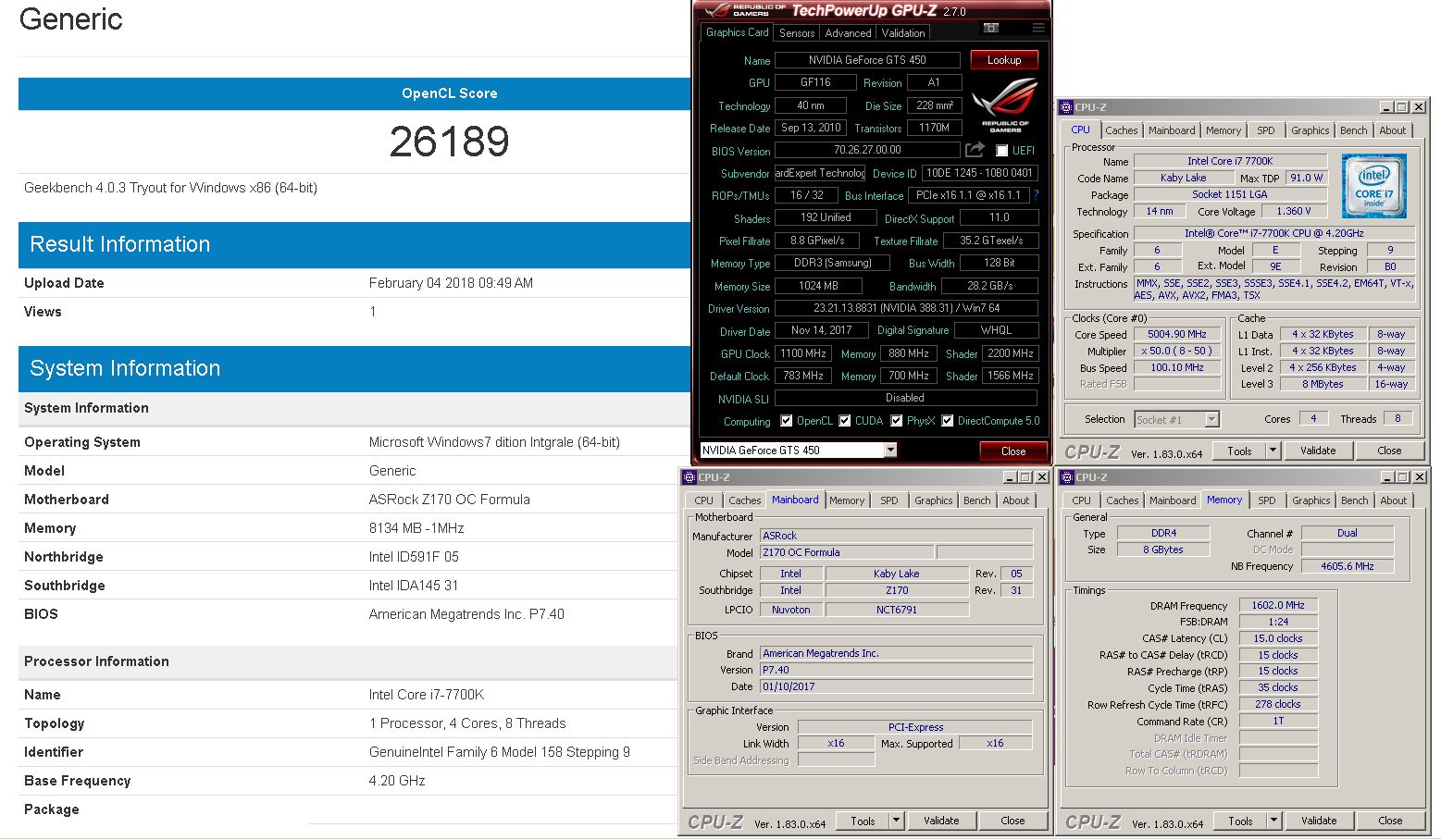1441x840 pixels.
Task: Take a GPU-Z screenshot with camera icon
Action: pos(990,29)
